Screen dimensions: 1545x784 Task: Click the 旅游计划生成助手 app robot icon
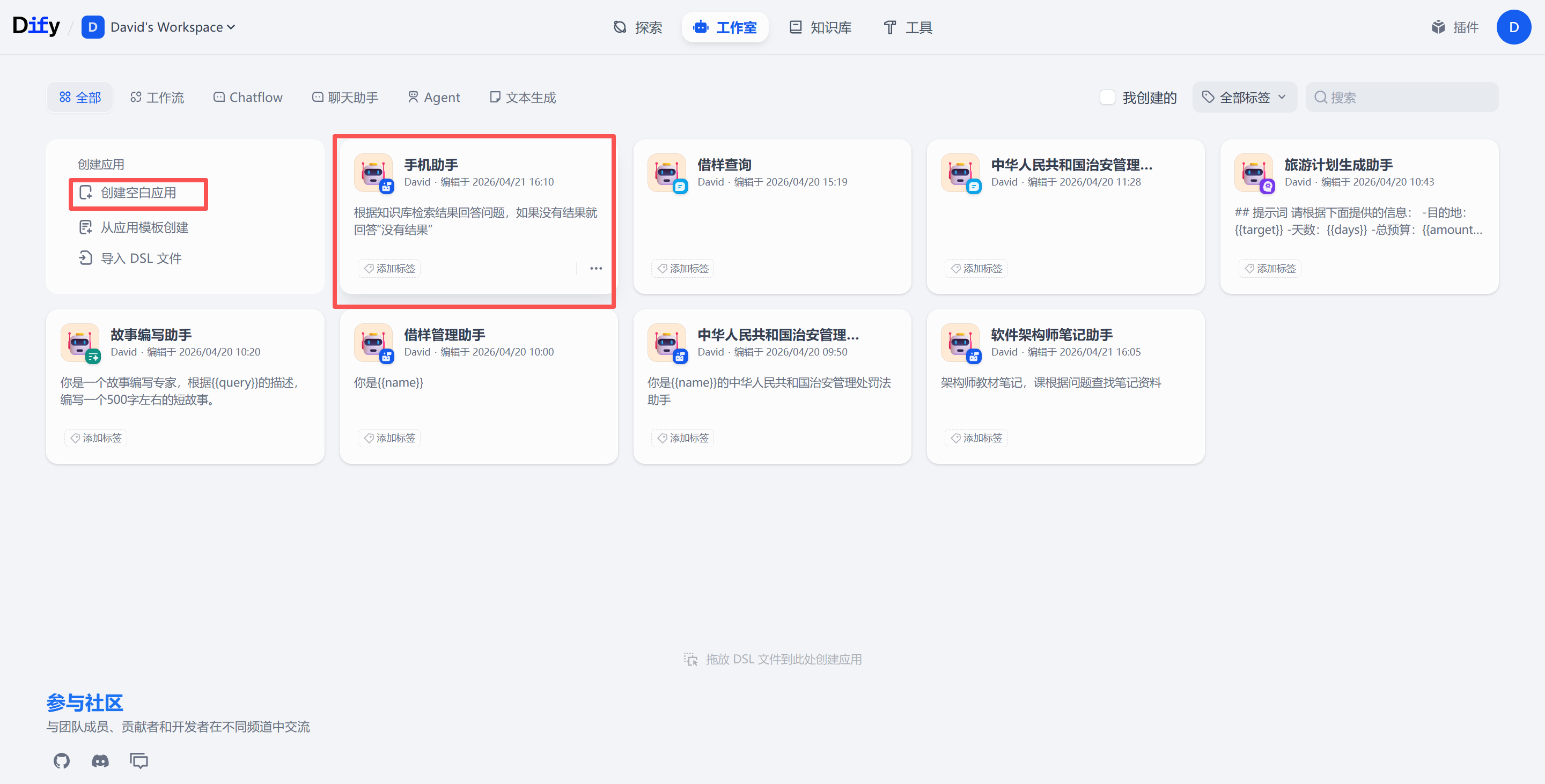point(1254,173)
